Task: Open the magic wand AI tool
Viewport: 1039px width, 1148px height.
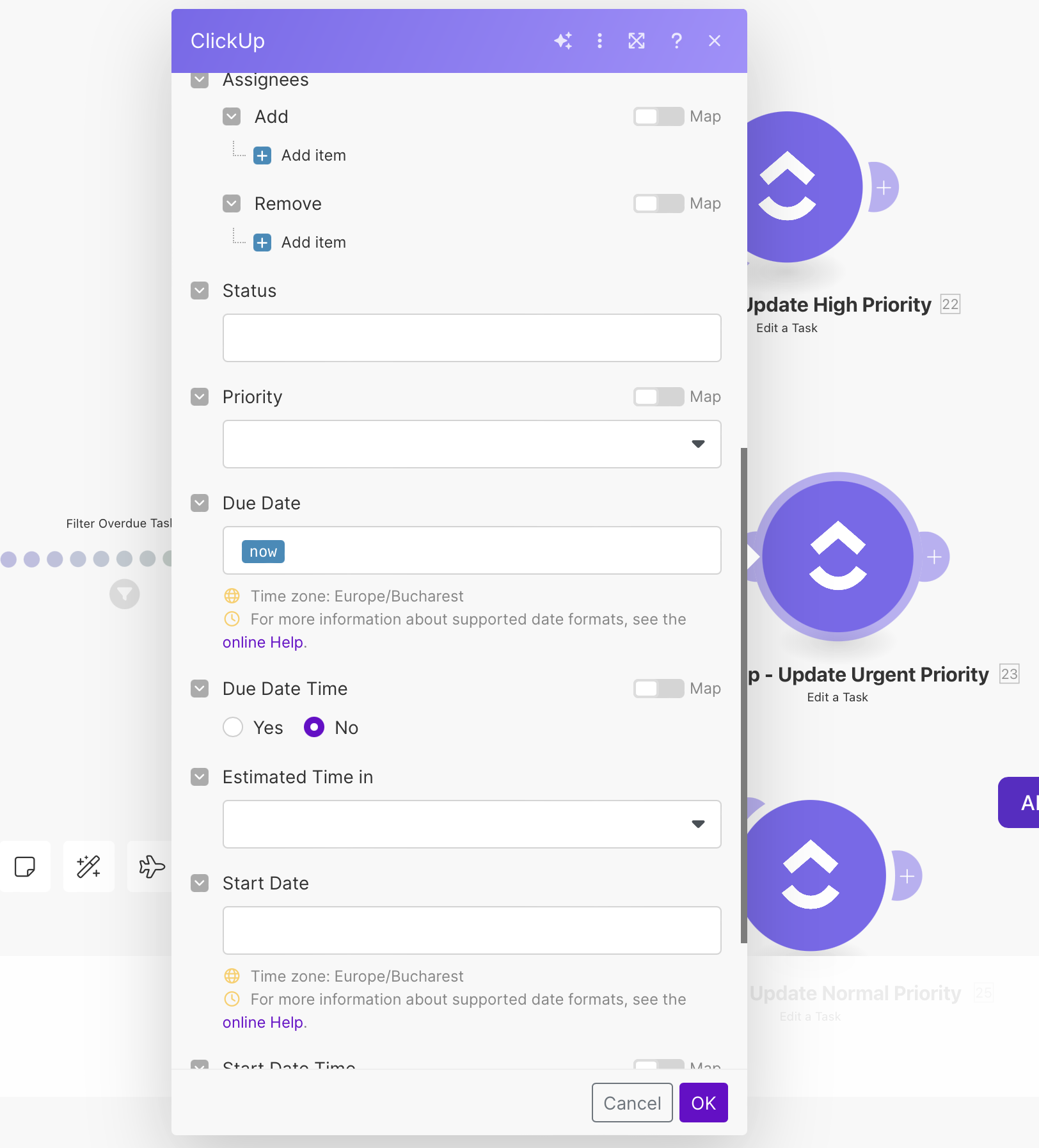Action: pyautogui.click(x=88, y=867)
